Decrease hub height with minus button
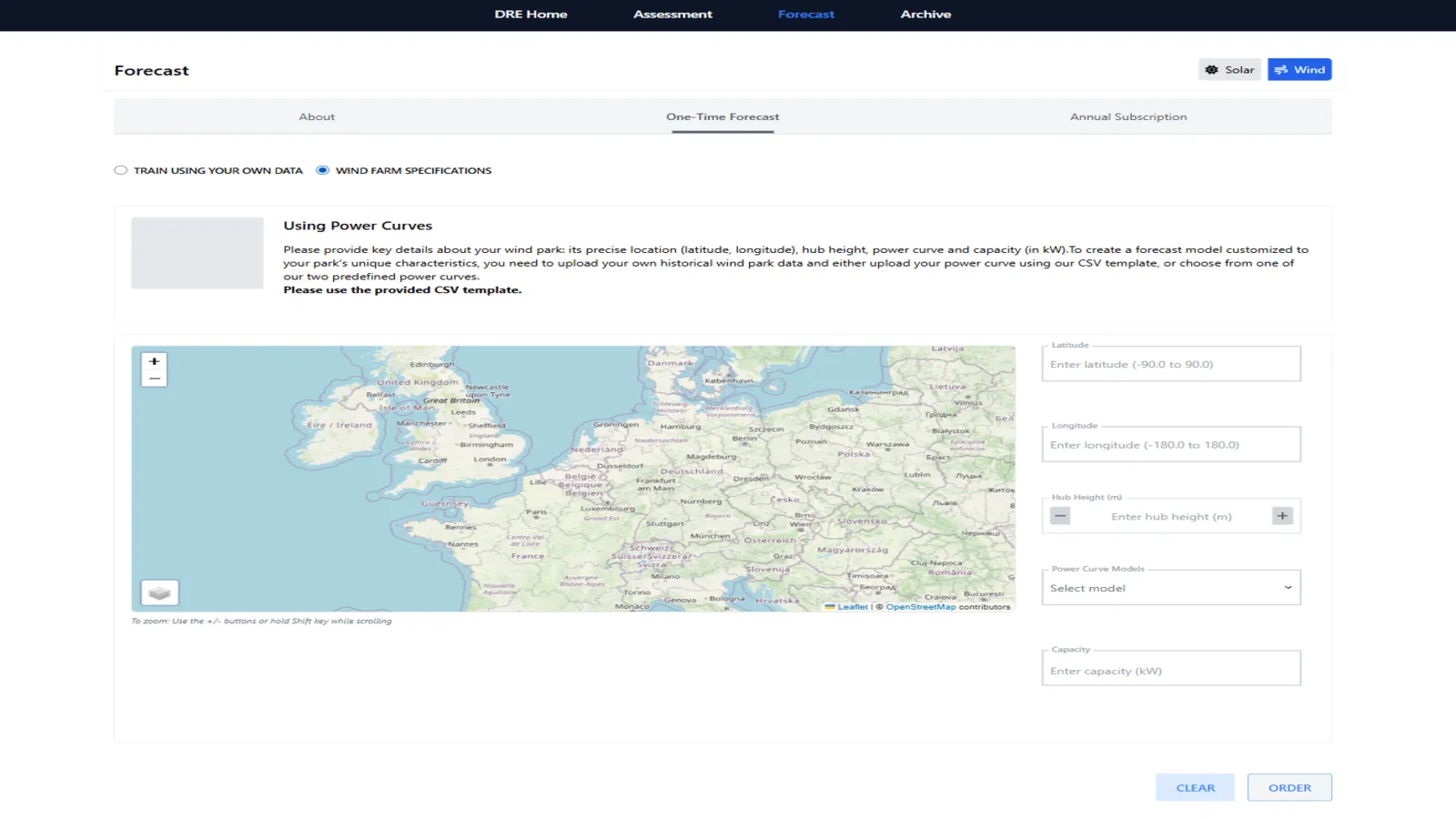 tap(1060, 516)
